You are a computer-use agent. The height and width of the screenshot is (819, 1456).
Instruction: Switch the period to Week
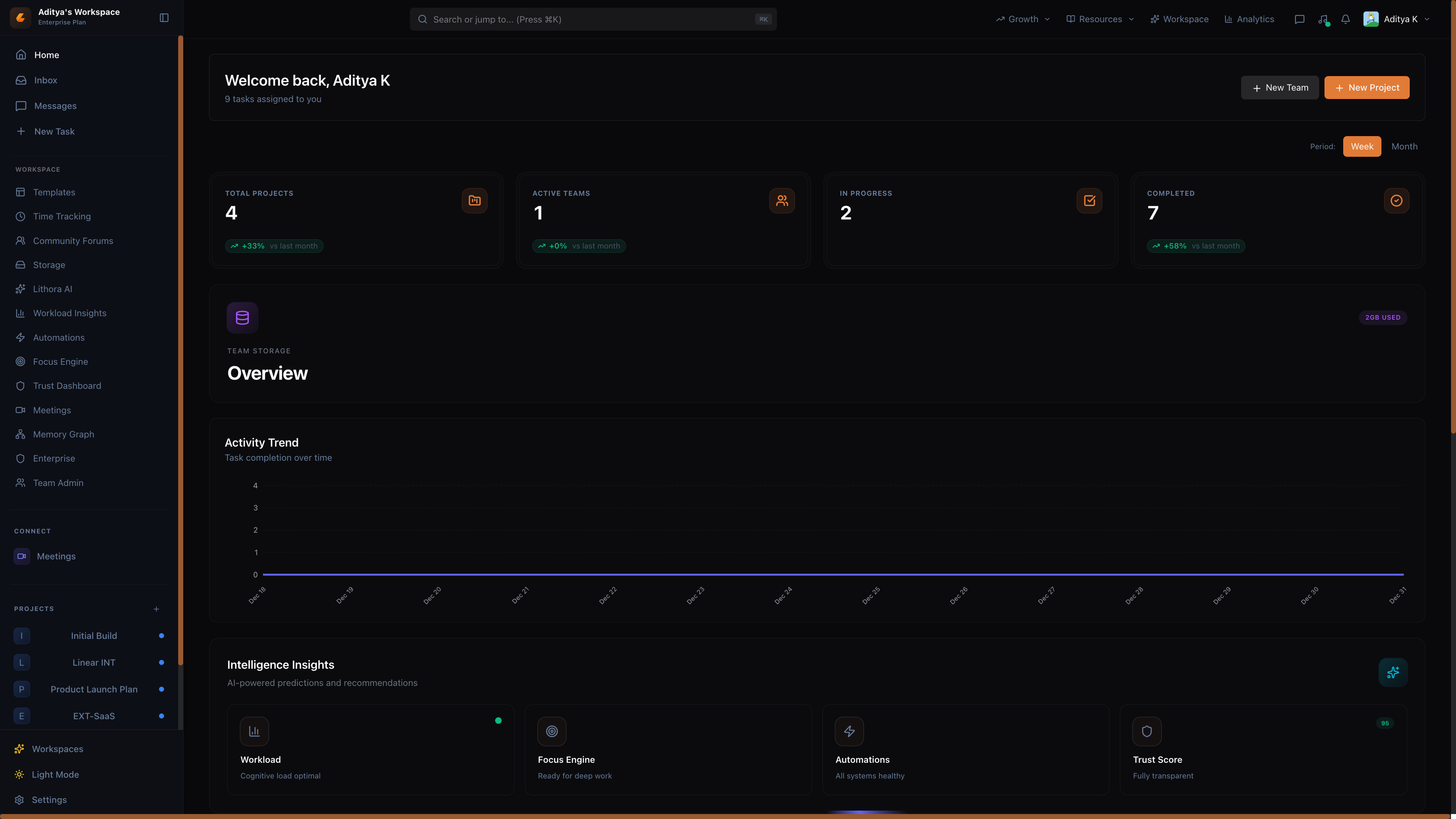coord(1362,146)
